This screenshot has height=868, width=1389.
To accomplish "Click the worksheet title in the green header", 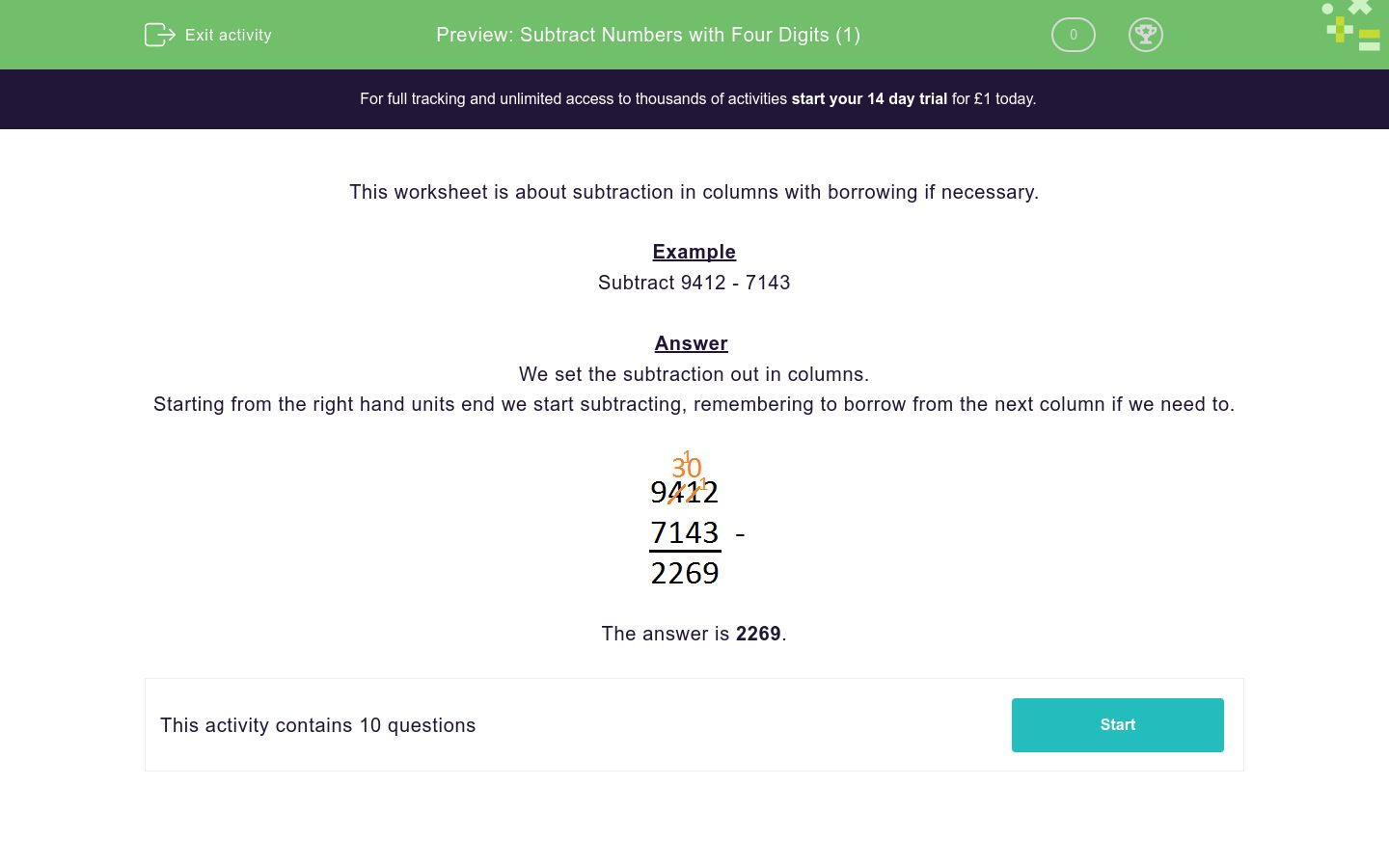I will point(648,35).
